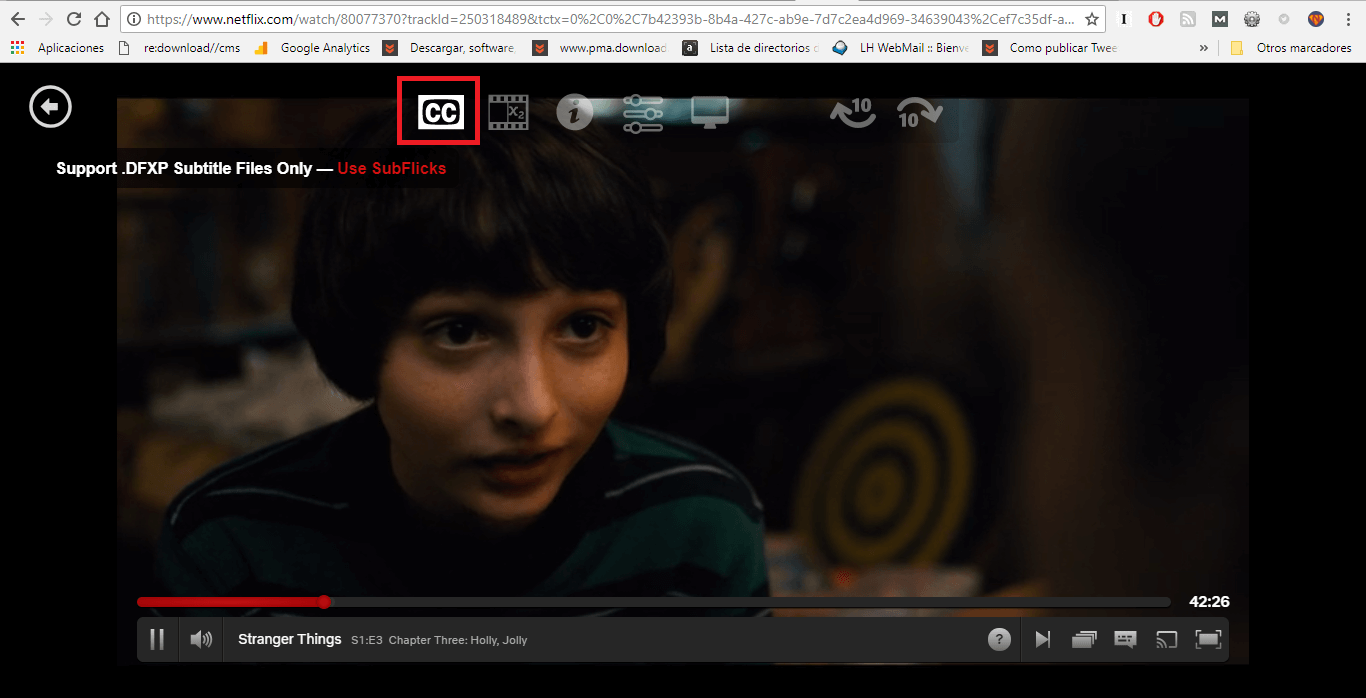This screenshot has width=1366, height=698.
Task: Open the episodes list icon
Action: pyautogui.click(x=1084, y=640)
